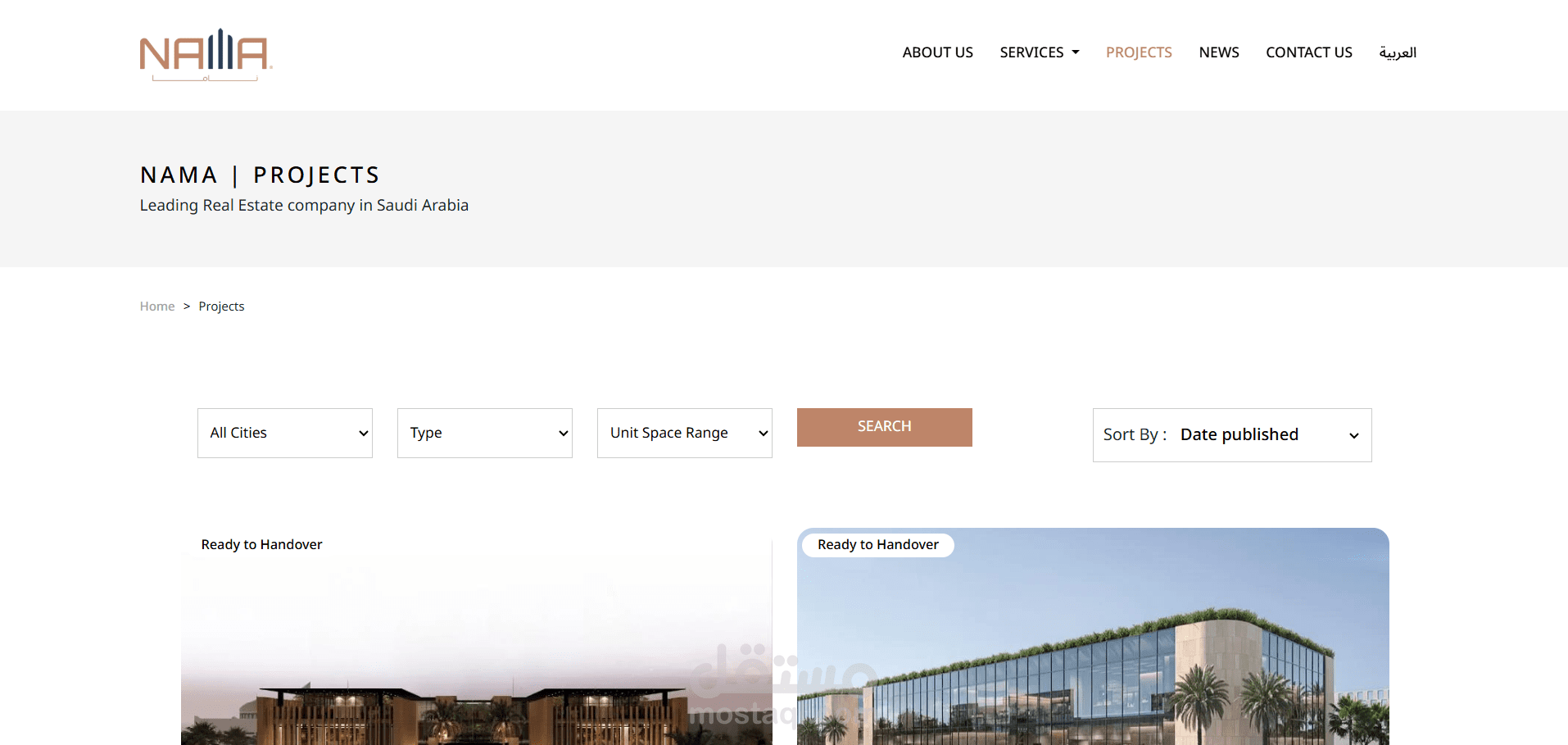Viewport: 1568px width, 745px height.
Task: Click the SEARCH button
Action: tap(885, 427)
